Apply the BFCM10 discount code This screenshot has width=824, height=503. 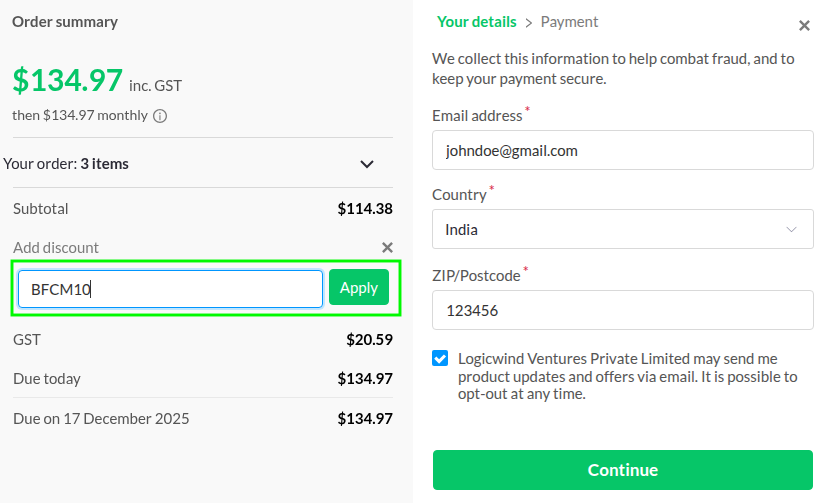click(359, 288)
